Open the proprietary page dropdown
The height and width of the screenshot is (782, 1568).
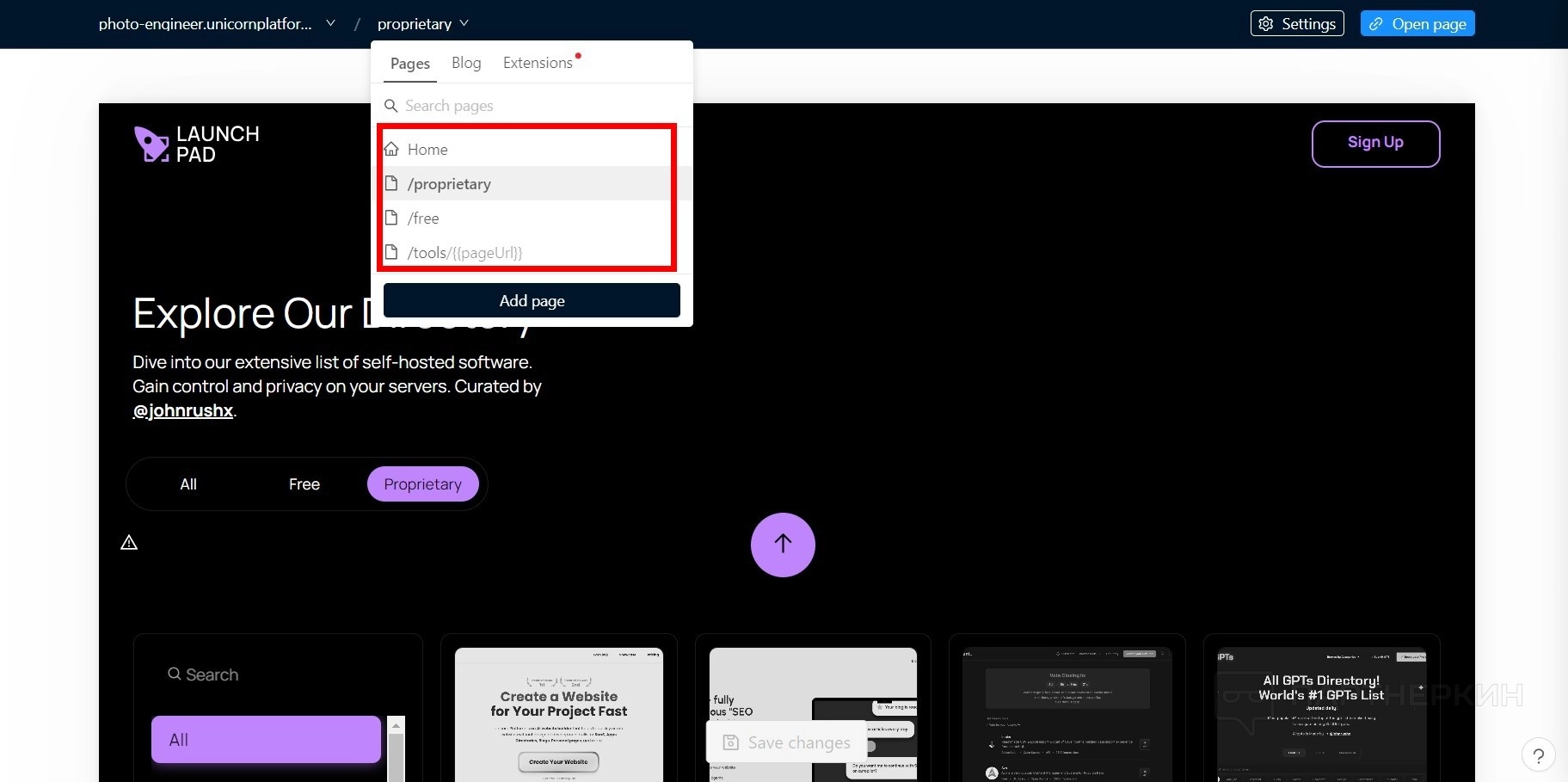tap(423, 23)
